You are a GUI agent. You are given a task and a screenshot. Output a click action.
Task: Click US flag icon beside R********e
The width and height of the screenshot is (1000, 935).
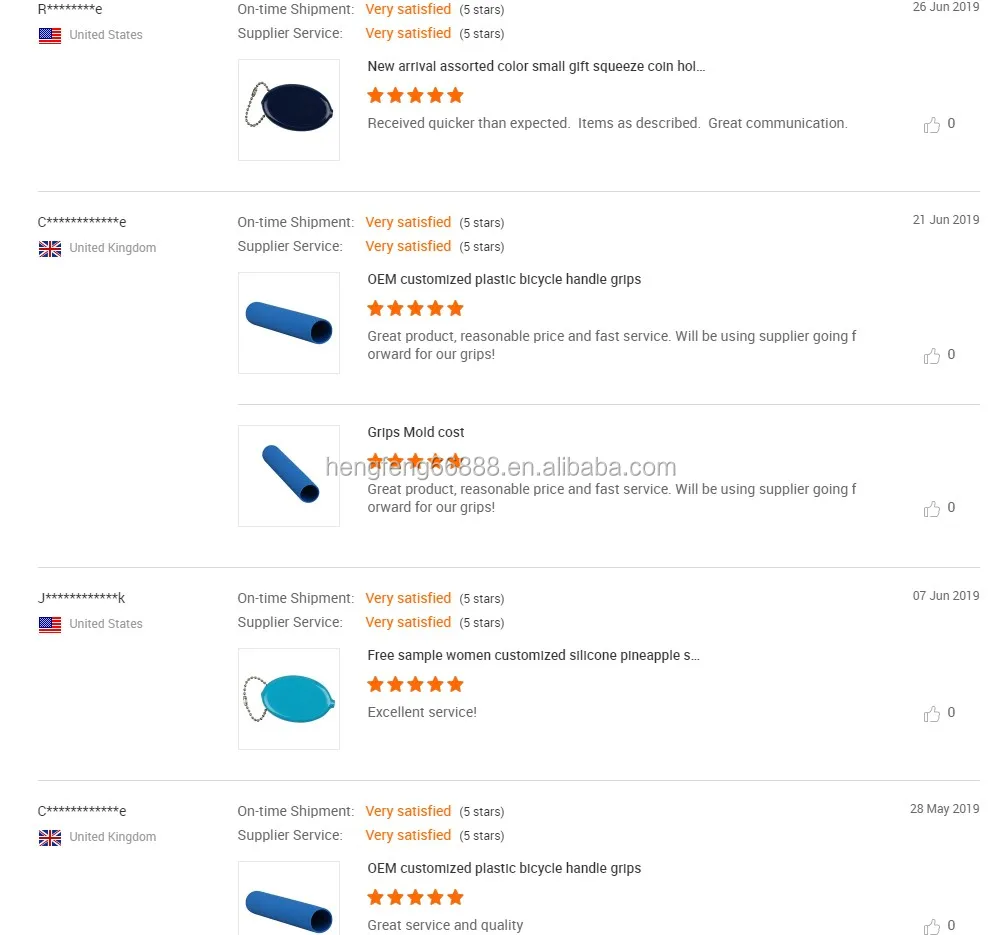pyautogui.click(x=50, y=36)
